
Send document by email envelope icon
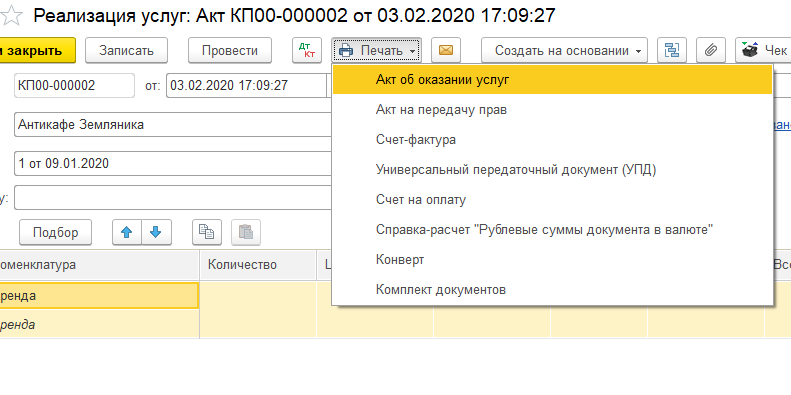[x=446, y=50]
